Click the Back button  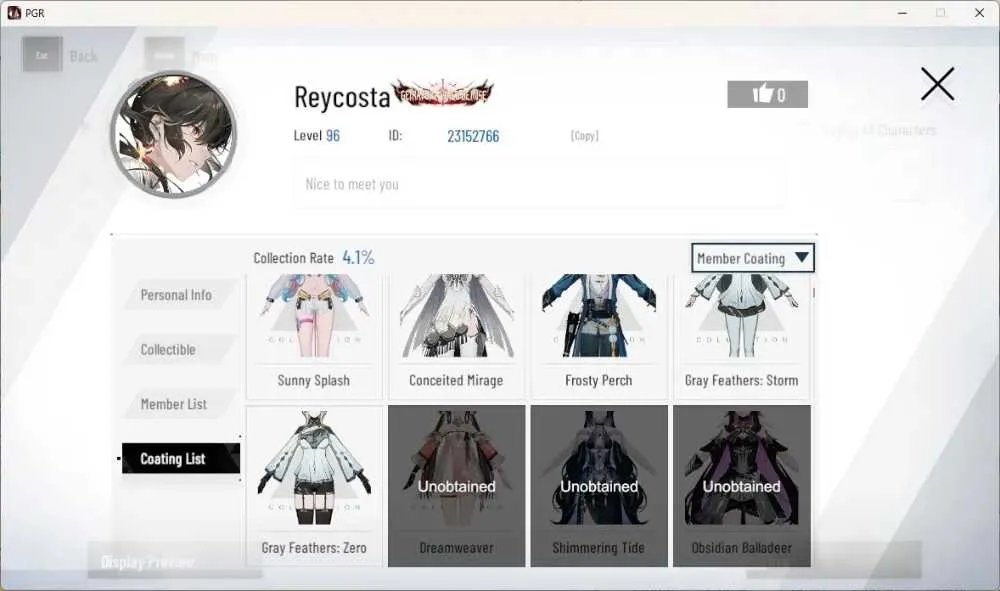coord(61,55)
